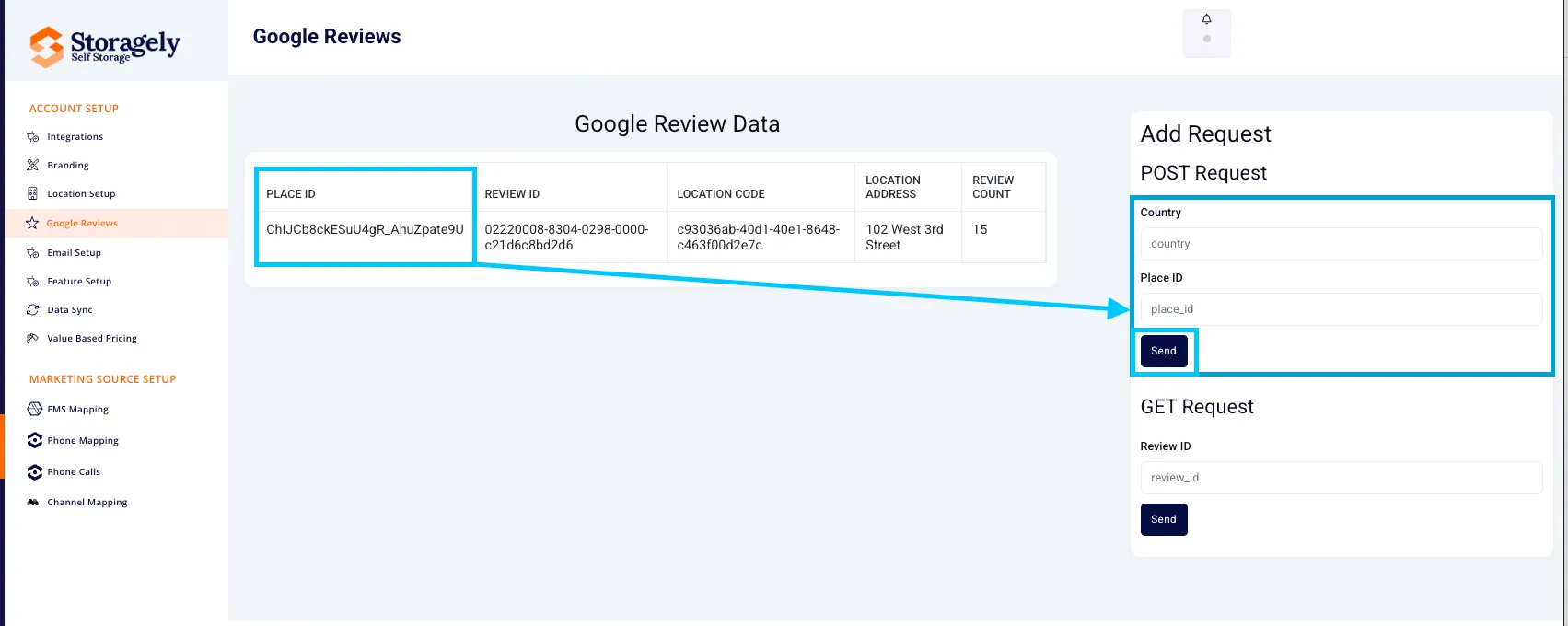Click the FMS Mapping icon
The height and width of the screenshot is (626, 1568).
35,409
